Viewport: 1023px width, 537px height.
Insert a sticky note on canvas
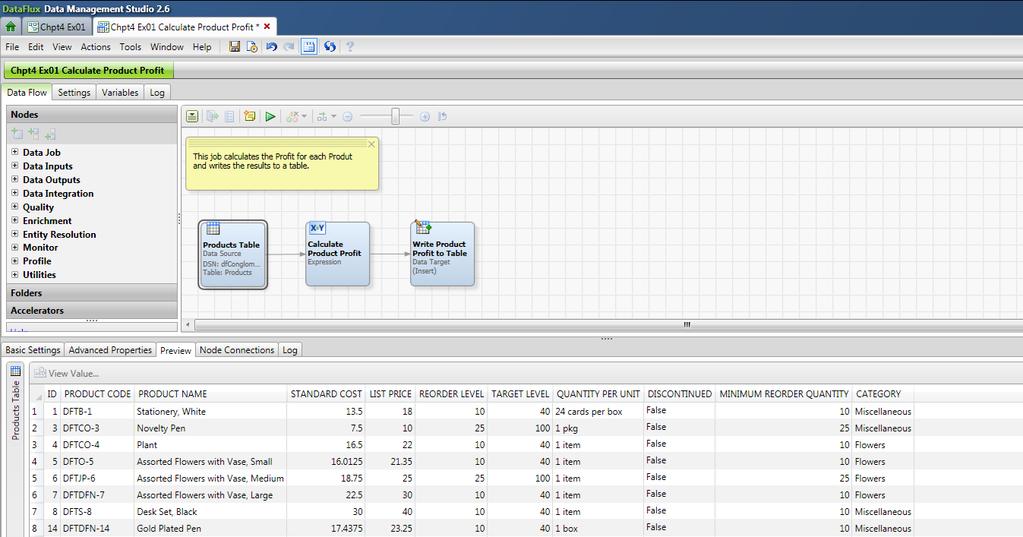[250, 116]
